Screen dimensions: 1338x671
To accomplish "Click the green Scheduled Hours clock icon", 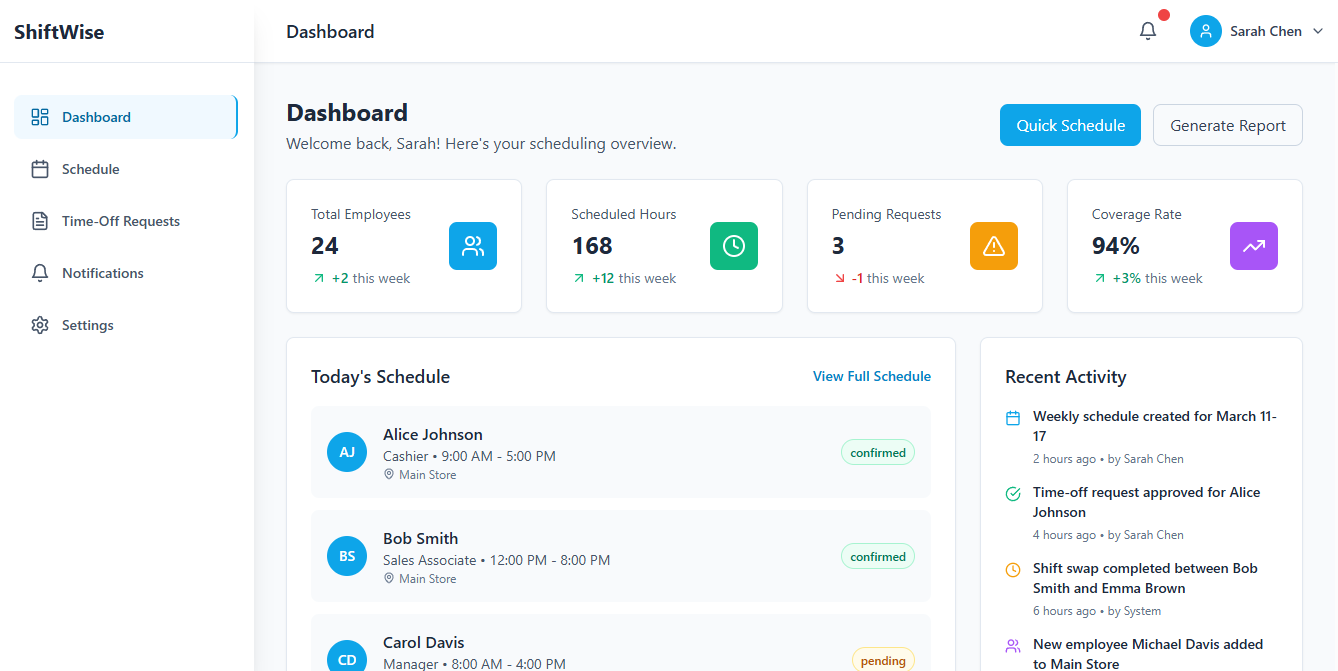I will (x=734, y=246).
